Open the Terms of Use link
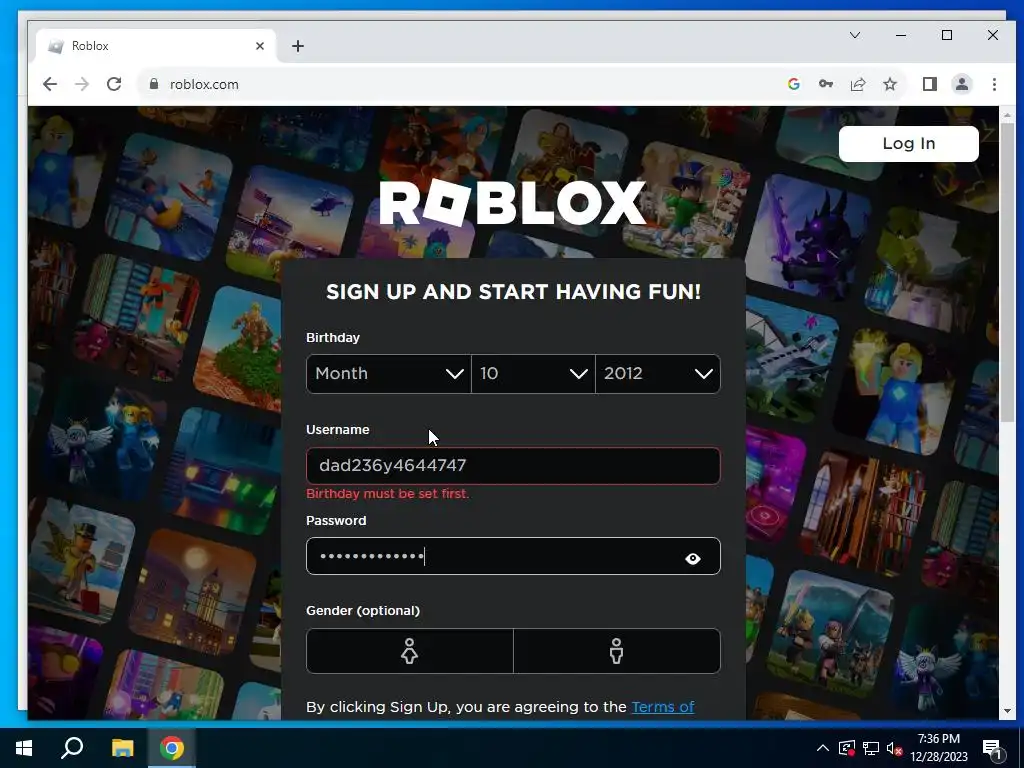1024x768 pixels. pos(663,707)
